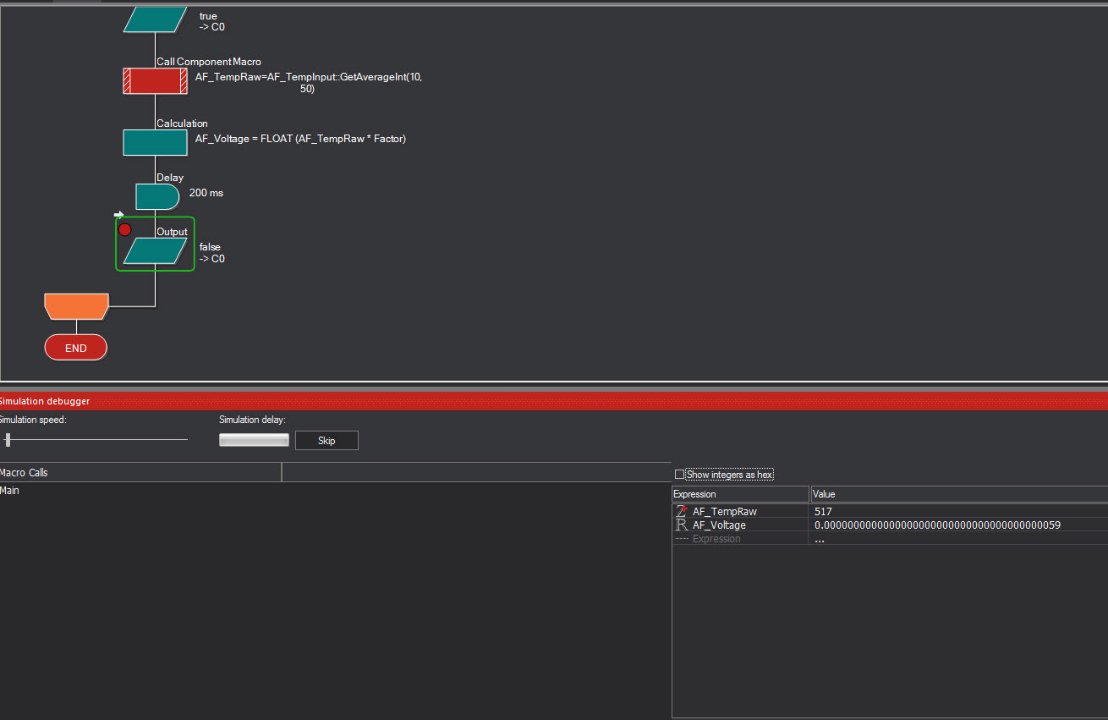1108x720 pixels.
Task: Click the empty Expression entry row
Action: (x=890, y=538)
